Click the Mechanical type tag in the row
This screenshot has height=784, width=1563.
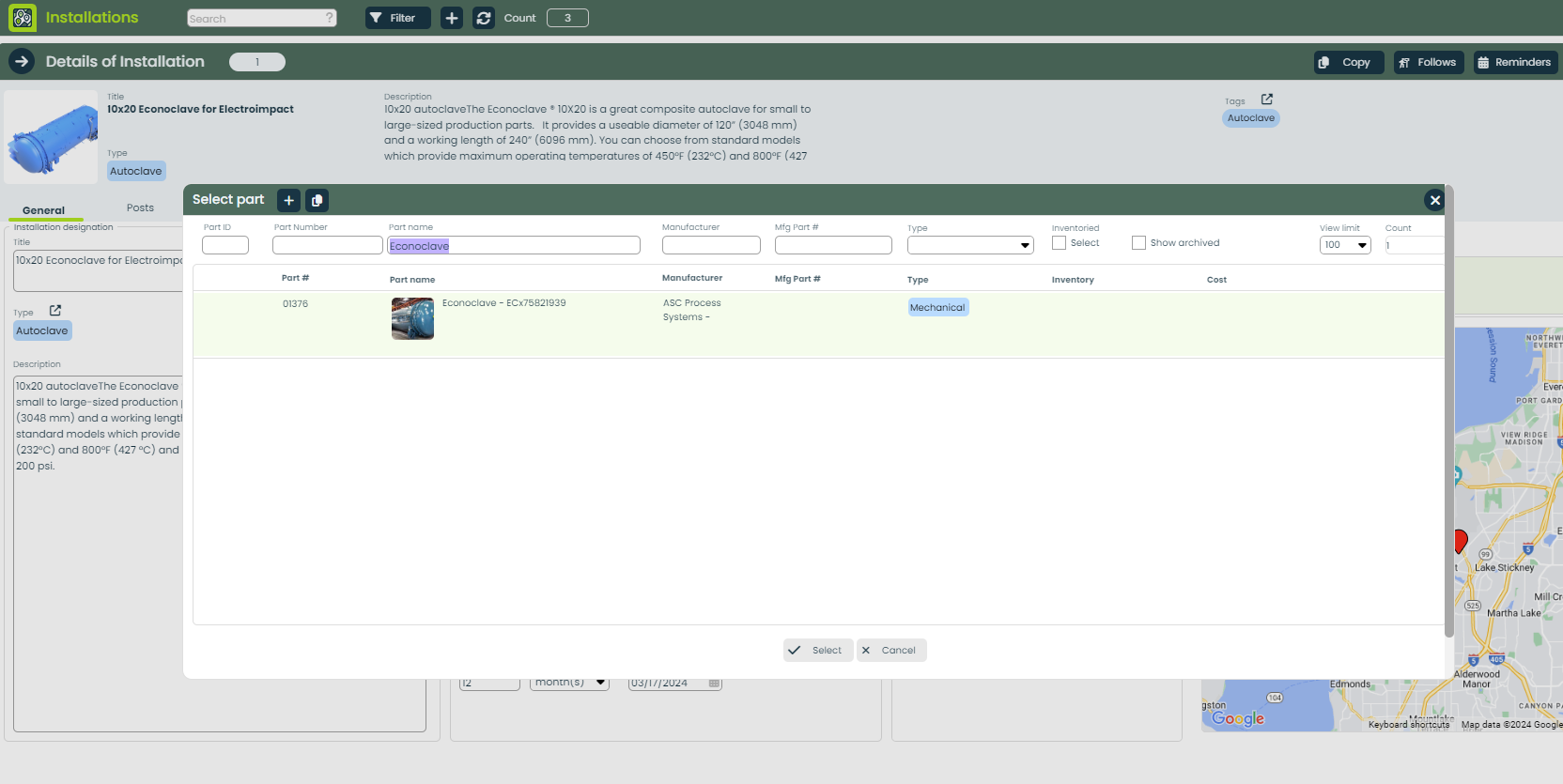coord(937,308)
